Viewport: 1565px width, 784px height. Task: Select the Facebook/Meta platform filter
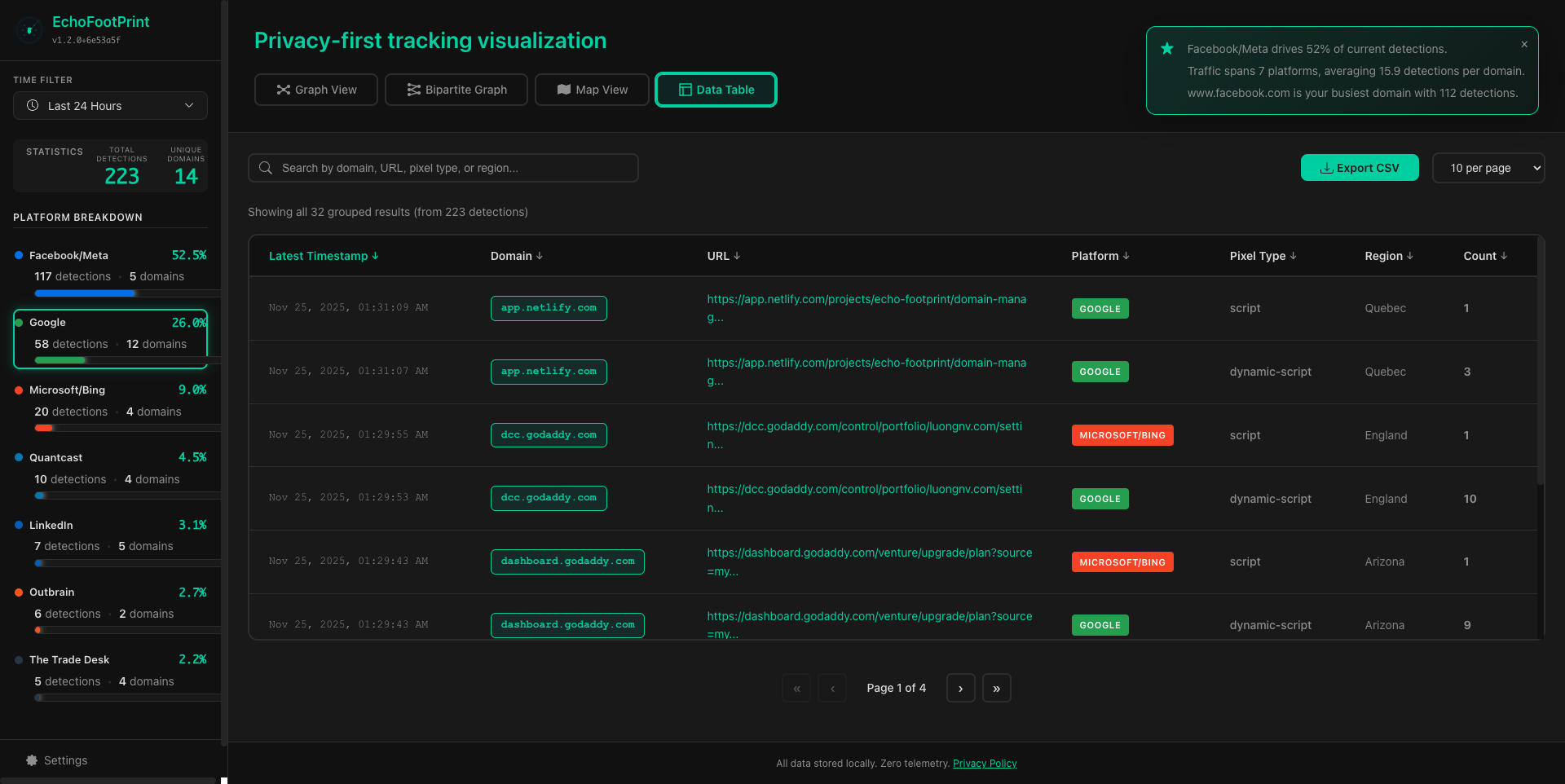point(110,269)
